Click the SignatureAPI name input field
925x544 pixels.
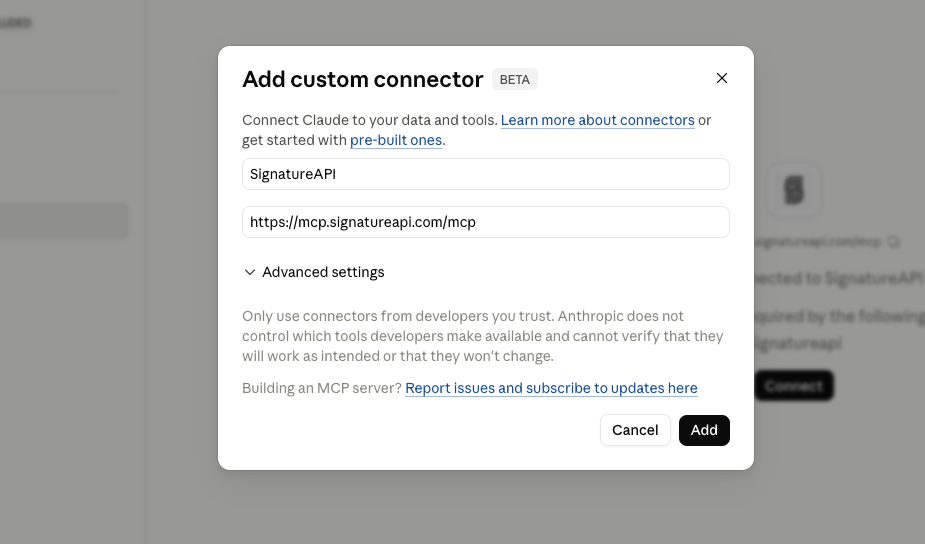click(x=486, y=174)
